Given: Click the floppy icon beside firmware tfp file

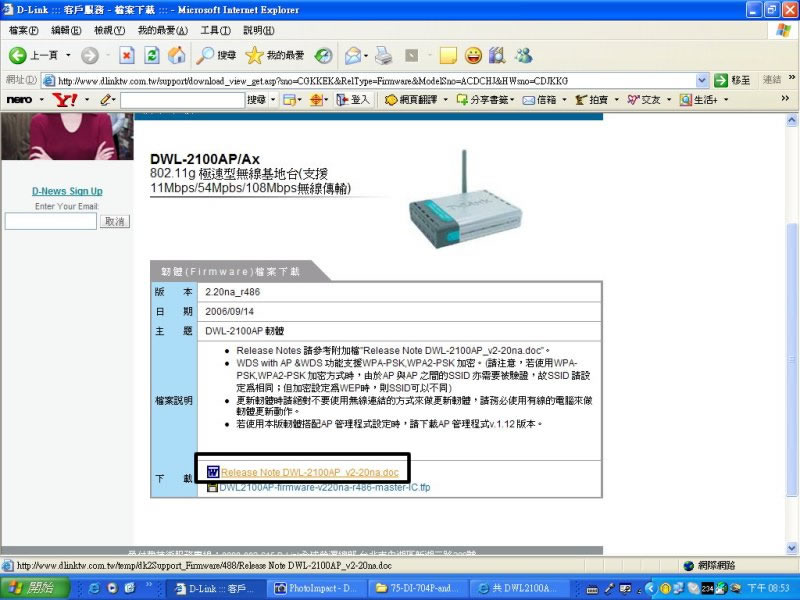Looking at the screenshot, I should click(x=212, y=487).
